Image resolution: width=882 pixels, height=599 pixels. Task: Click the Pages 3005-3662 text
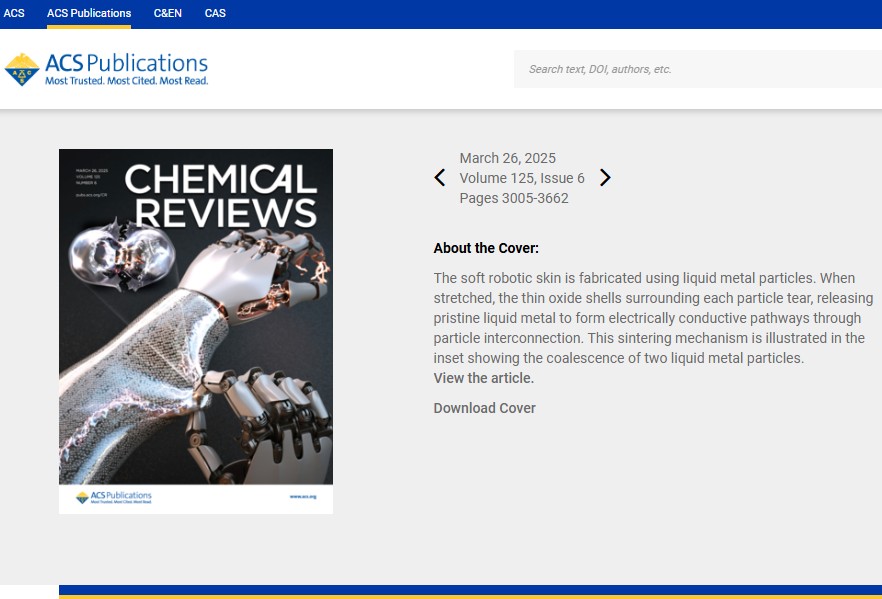pos(514,198)
